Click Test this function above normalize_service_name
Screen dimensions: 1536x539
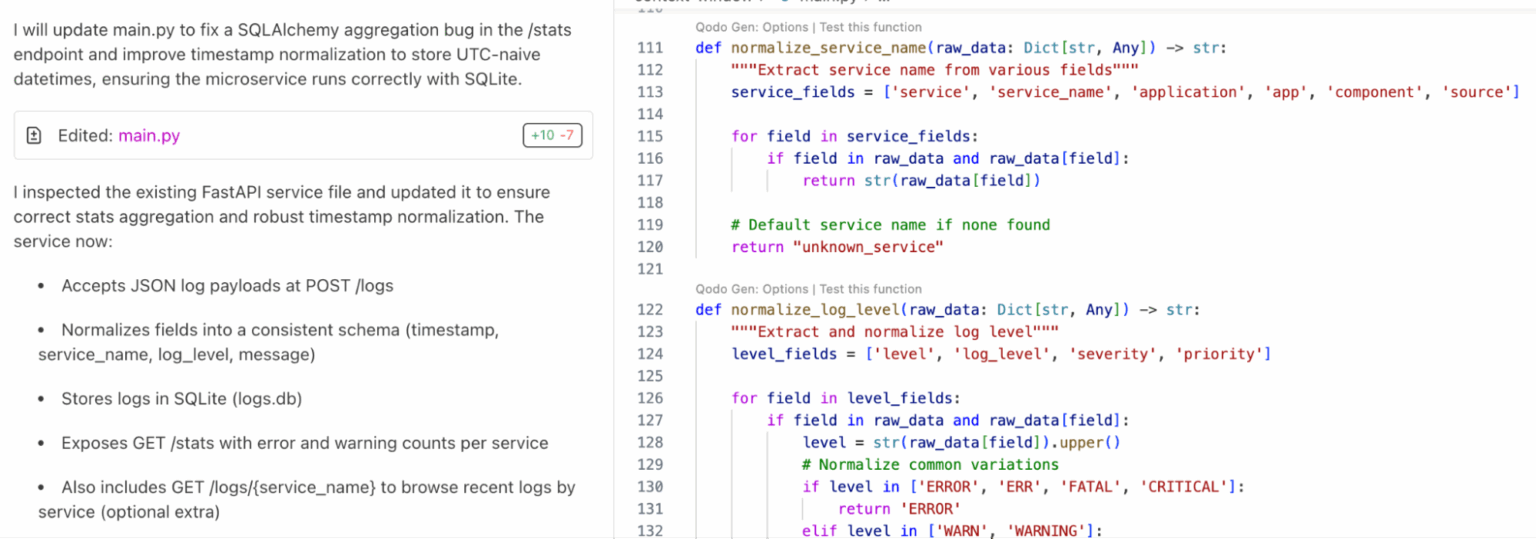pos(870,27)
